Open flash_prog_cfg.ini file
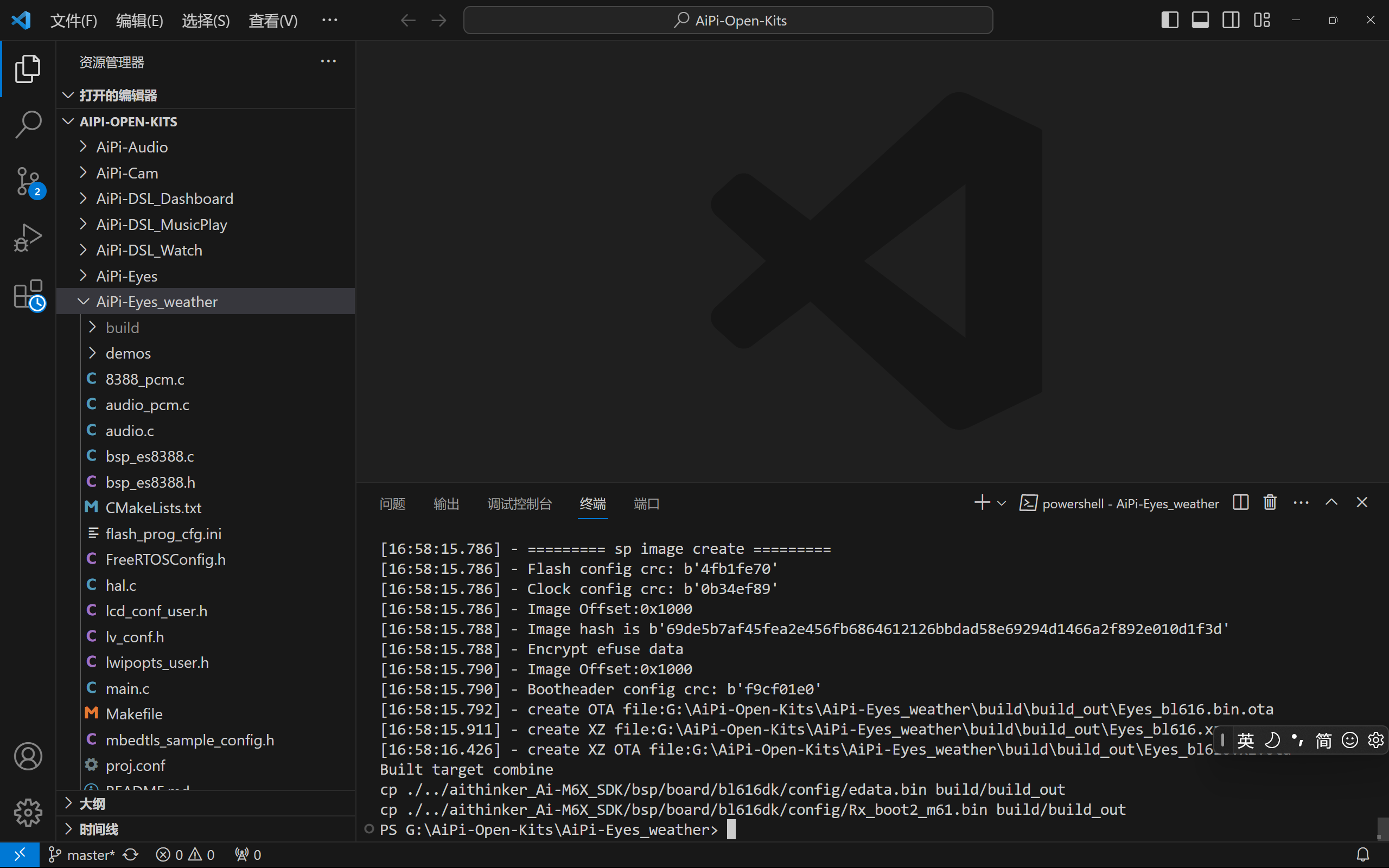Viewport: 1389px width, 868px height. click(206, 533)
